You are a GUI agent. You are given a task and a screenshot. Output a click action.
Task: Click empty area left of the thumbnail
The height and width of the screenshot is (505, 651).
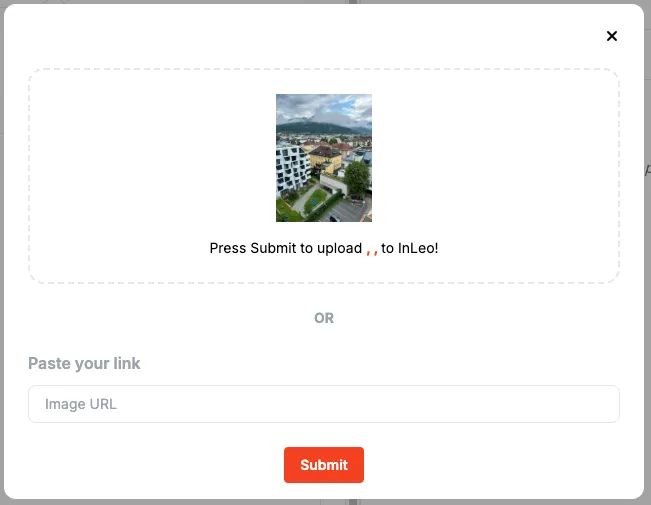[x=154, y=158]
